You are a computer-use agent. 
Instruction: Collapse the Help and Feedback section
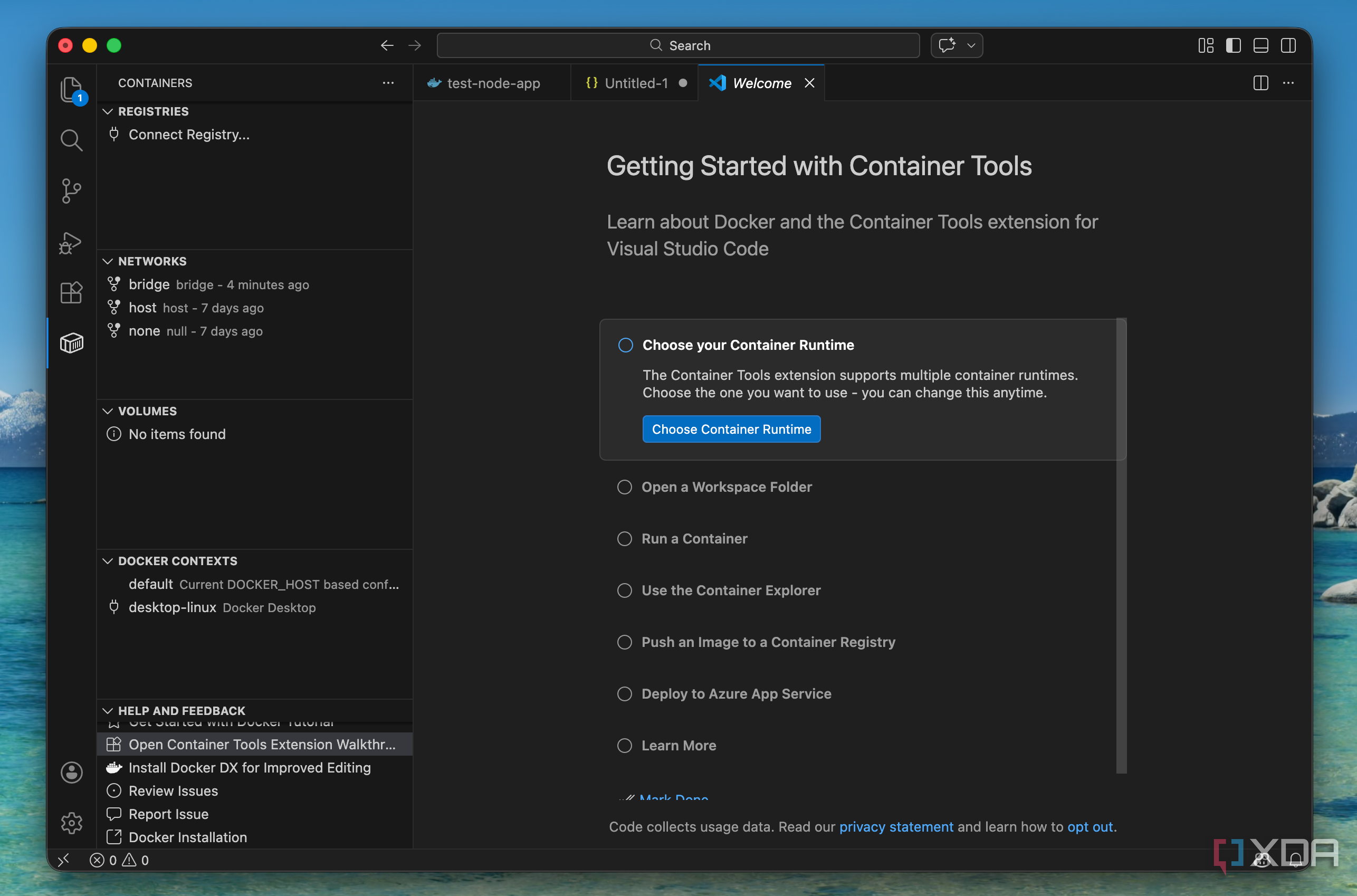(108, 711)
